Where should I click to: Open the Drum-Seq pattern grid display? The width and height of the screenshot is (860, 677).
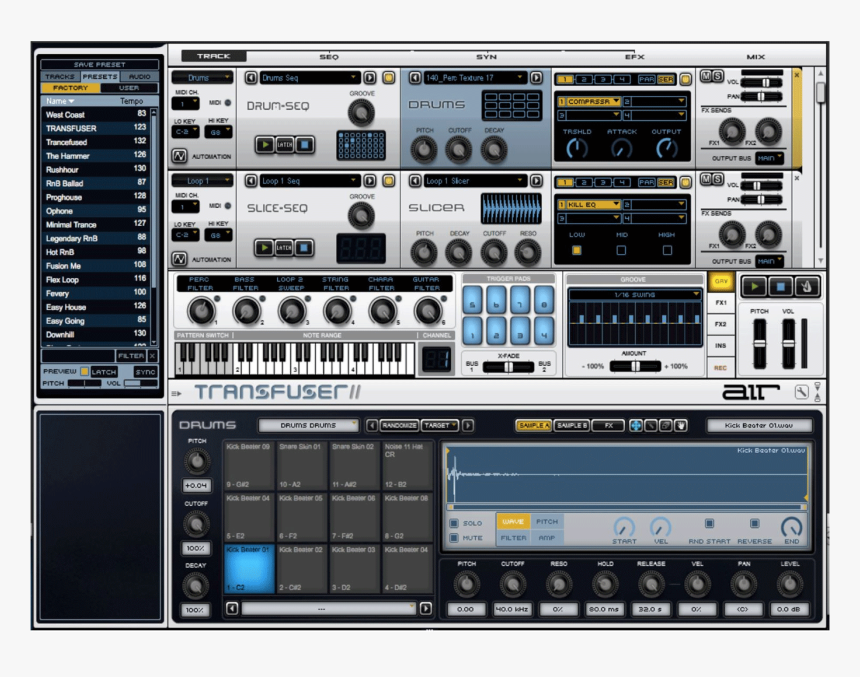point(361,145)
